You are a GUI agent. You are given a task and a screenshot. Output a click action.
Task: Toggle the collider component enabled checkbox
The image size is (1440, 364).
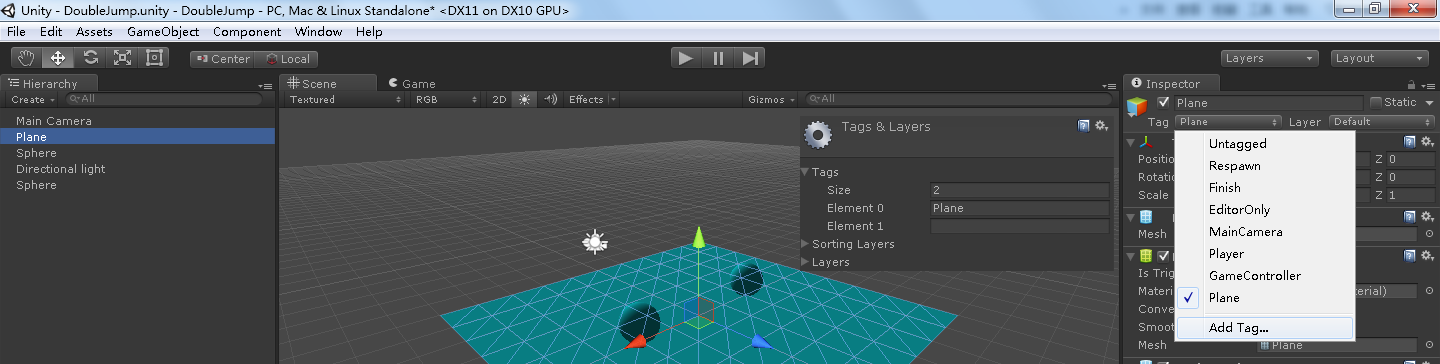1163,256
